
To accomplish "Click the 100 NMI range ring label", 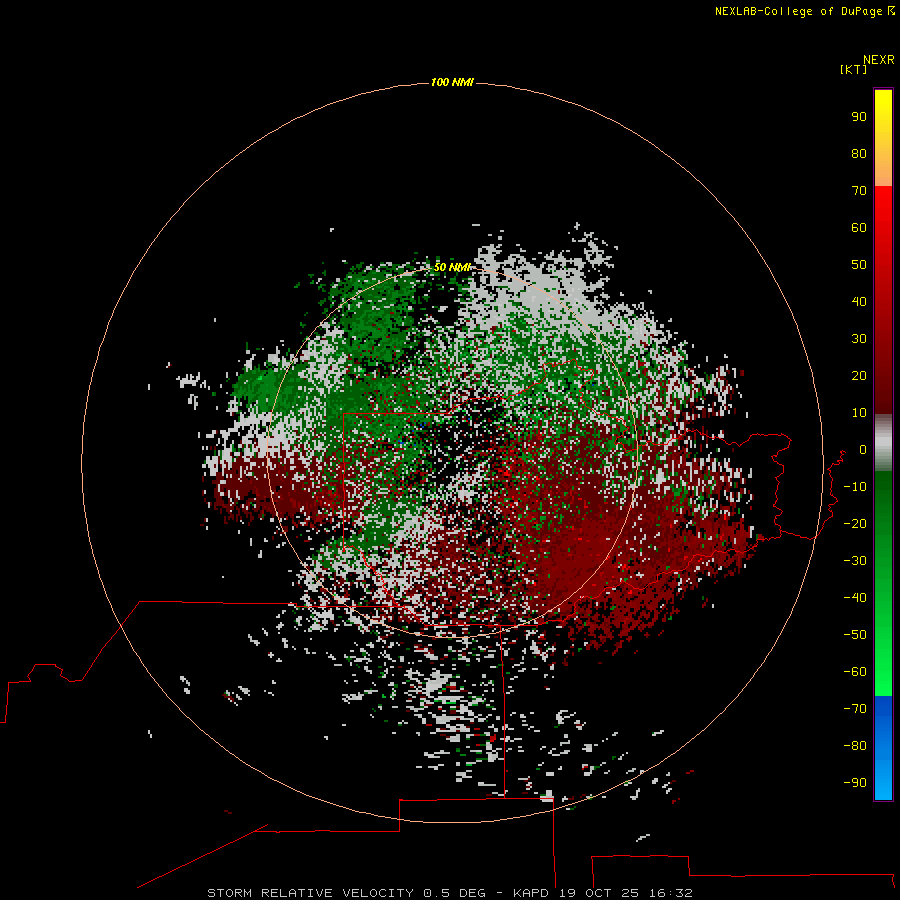I will point(452,82).
